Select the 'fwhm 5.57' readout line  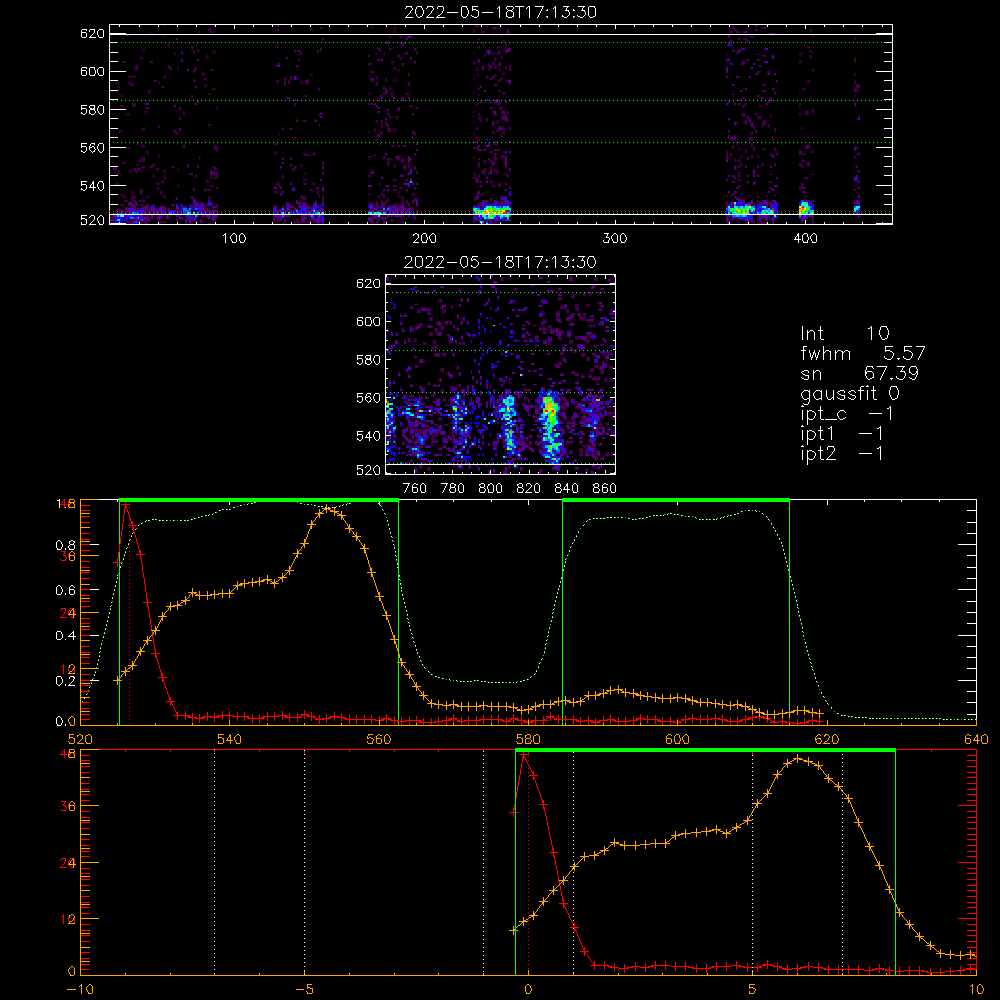click(862, 353)
